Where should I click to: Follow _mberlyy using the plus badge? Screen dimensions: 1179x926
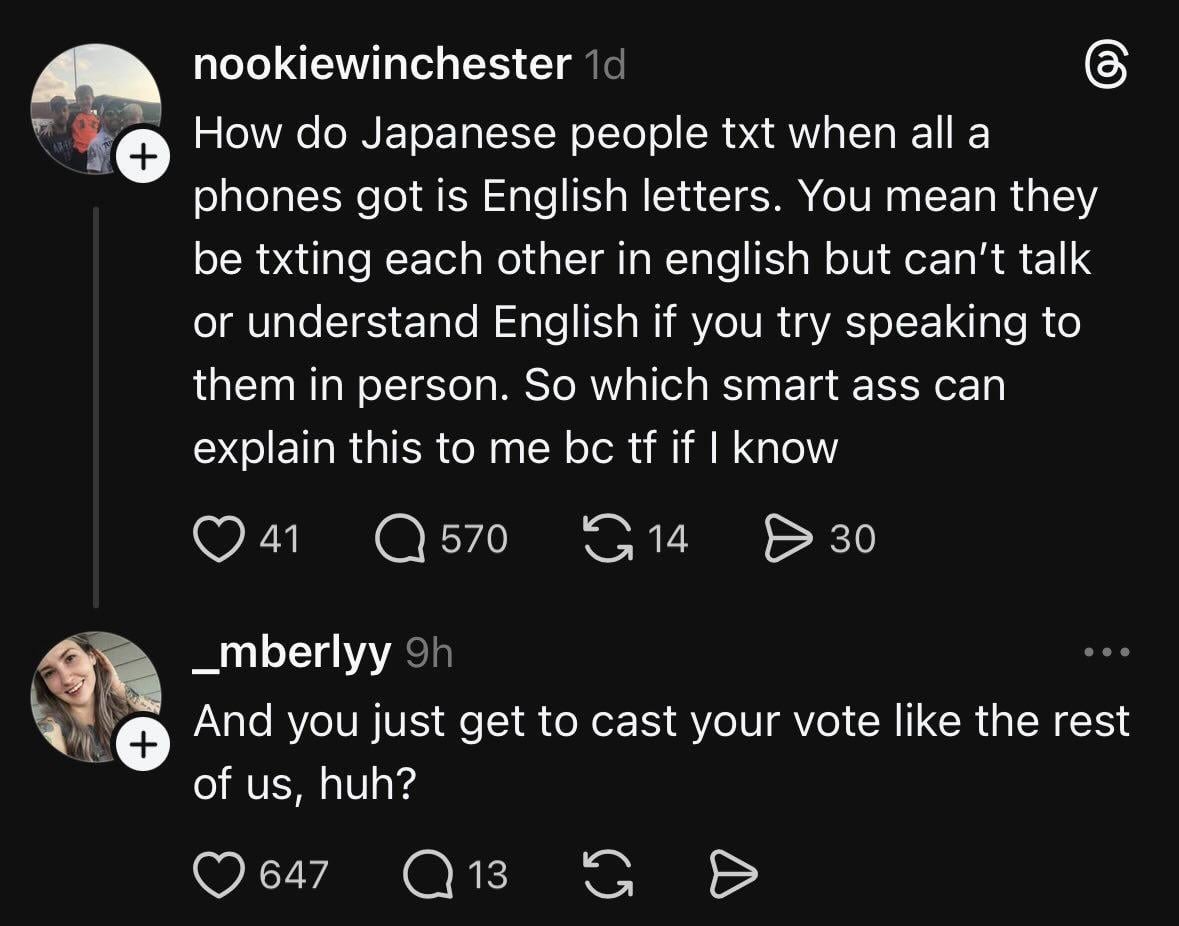[x=142, y=745]
